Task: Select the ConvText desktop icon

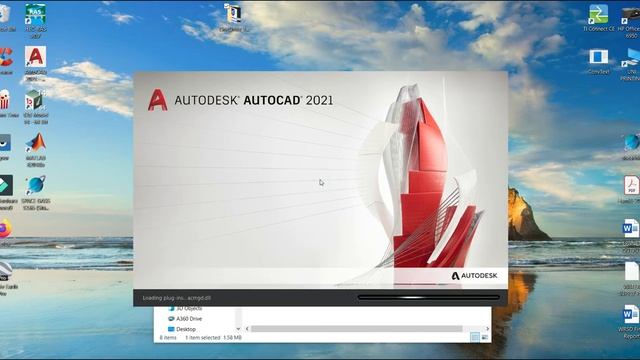Action: point(598,61)
